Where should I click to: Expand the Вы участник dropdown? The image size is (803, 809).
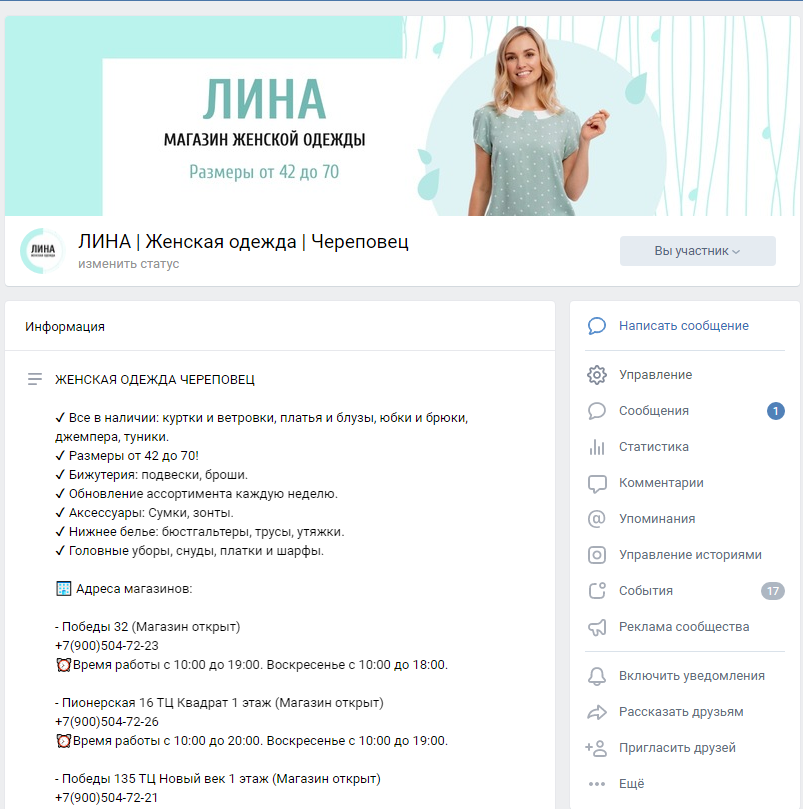tap(697, 251)
